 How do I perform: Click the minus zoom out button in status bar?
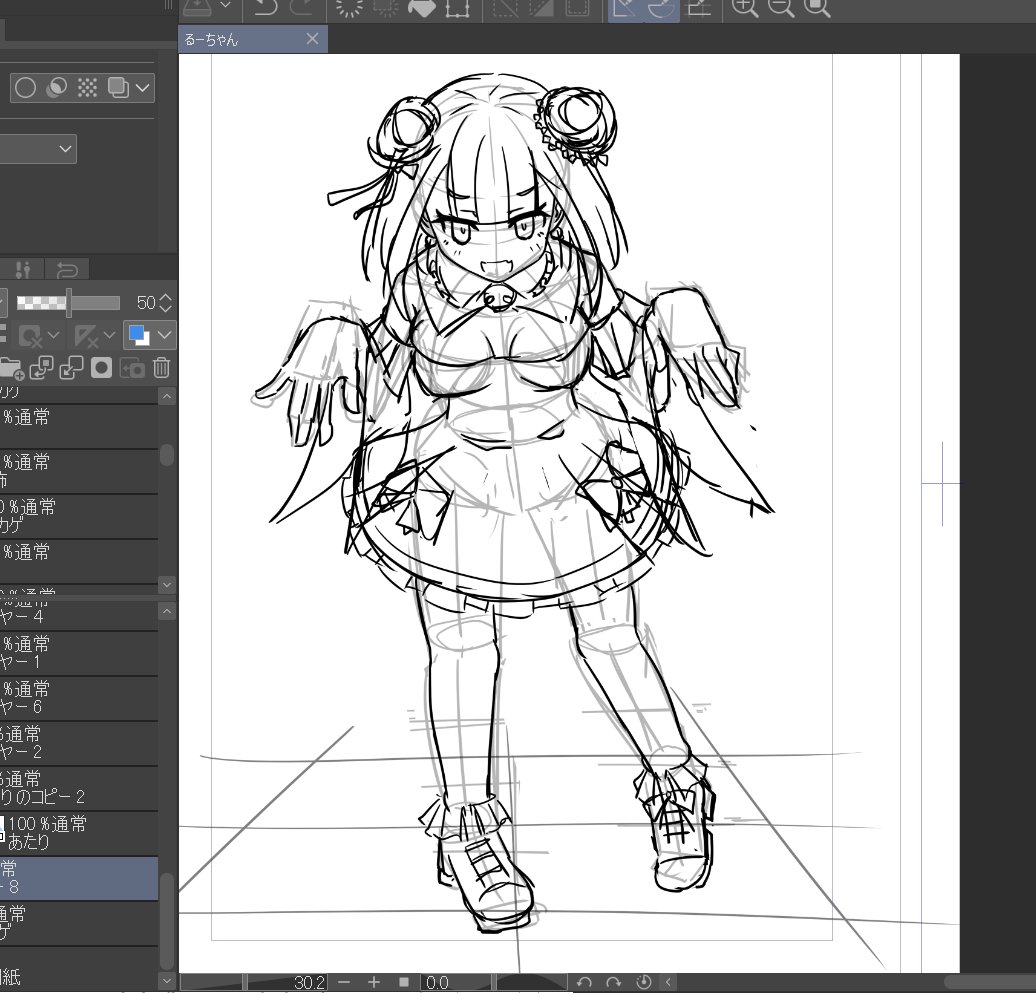344,982
